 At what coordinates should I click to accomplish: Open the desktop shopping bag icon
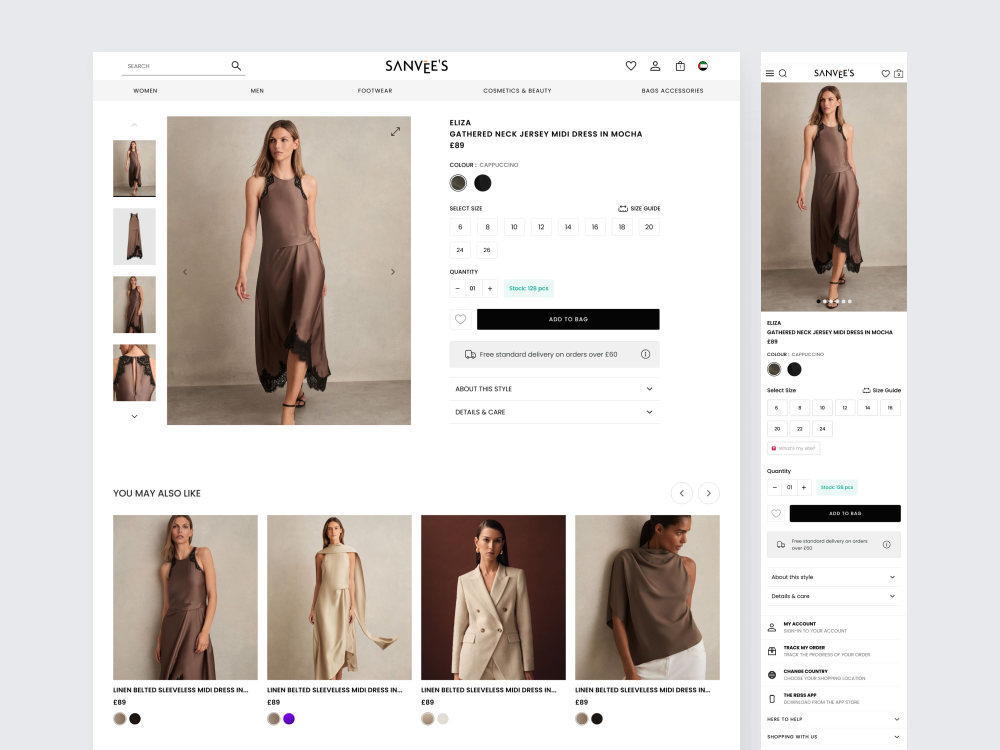680,66
